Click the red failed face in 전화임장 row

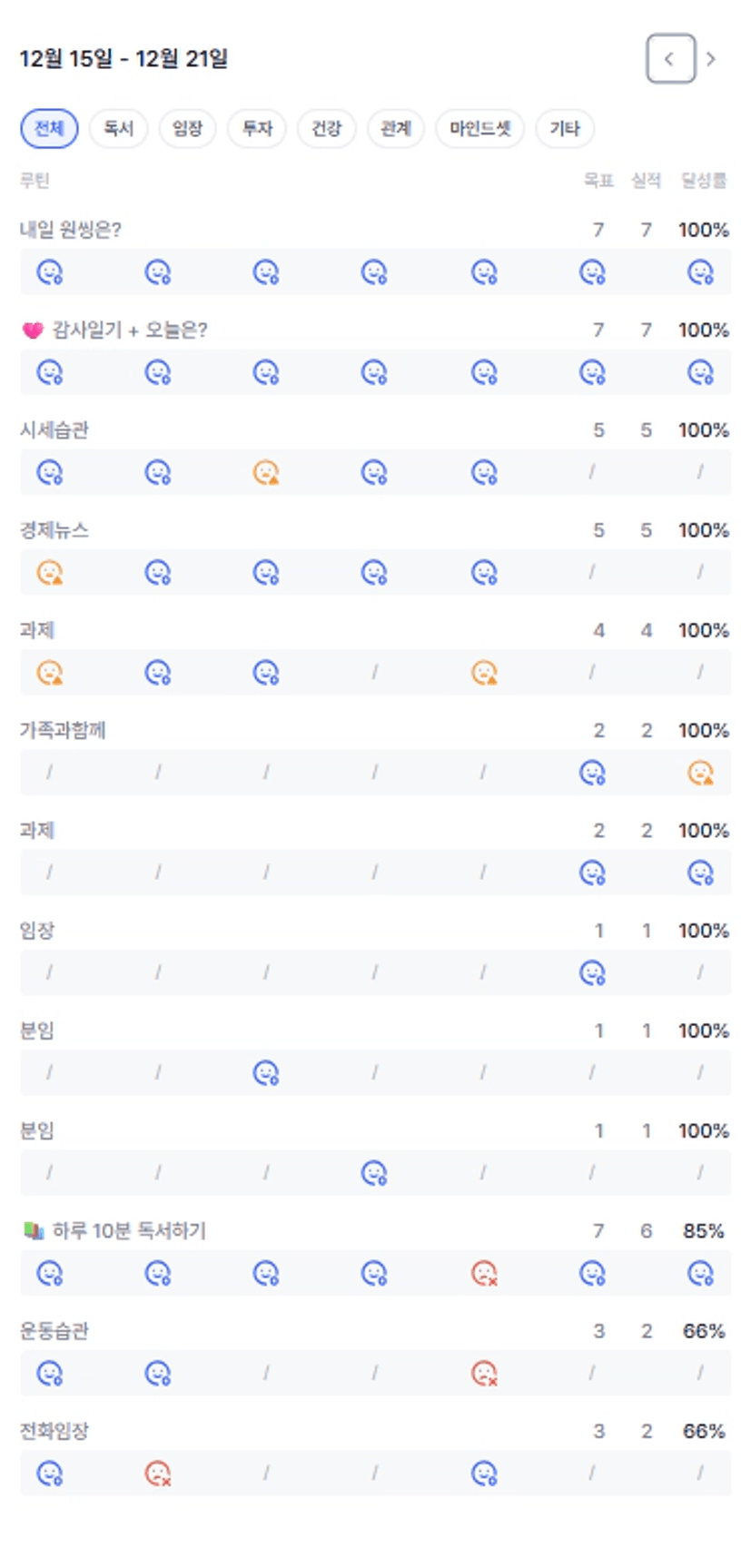(158, 1474)
